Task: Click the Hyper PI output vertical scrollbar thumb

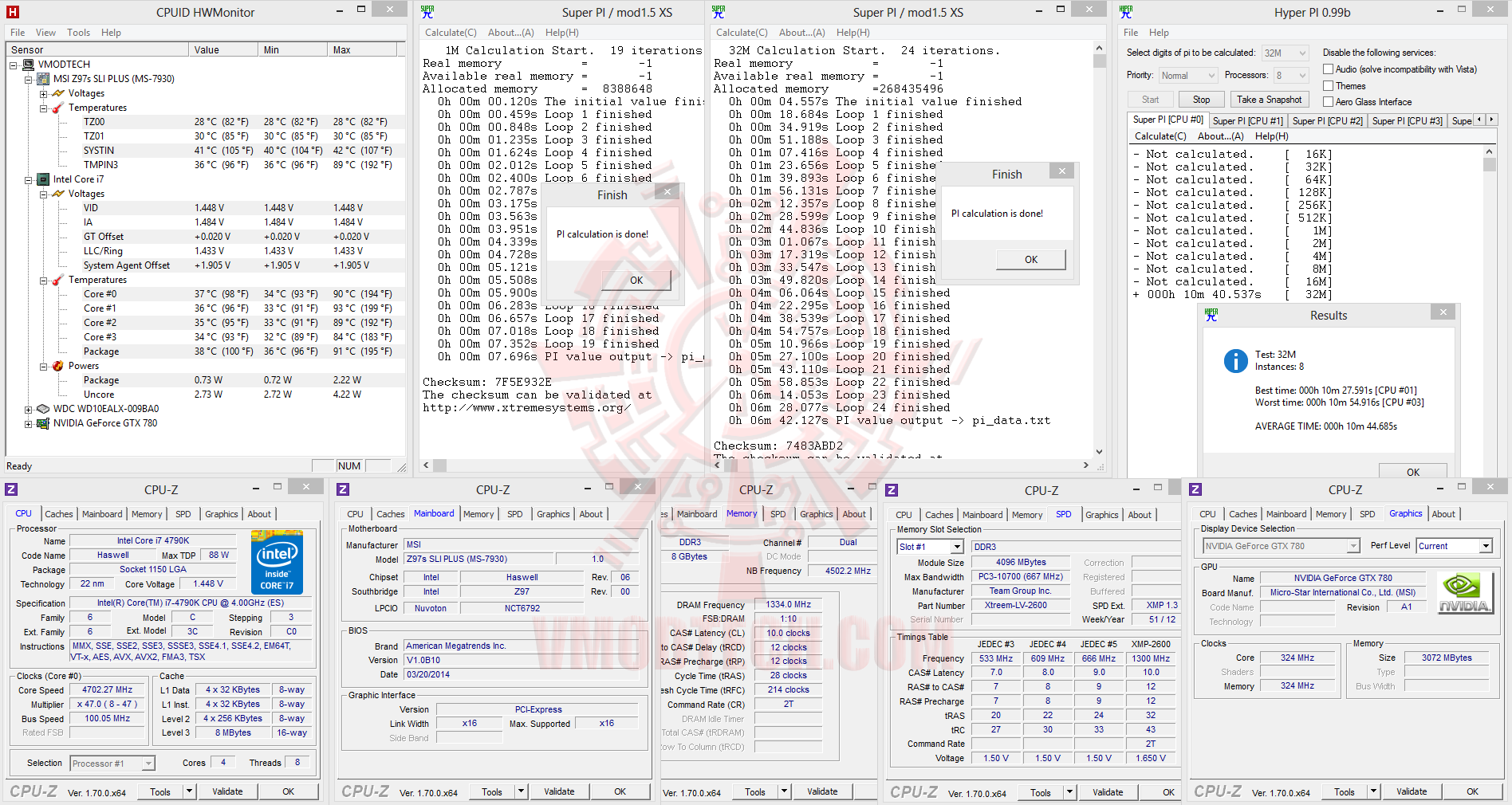Action: click(1489, 165)
